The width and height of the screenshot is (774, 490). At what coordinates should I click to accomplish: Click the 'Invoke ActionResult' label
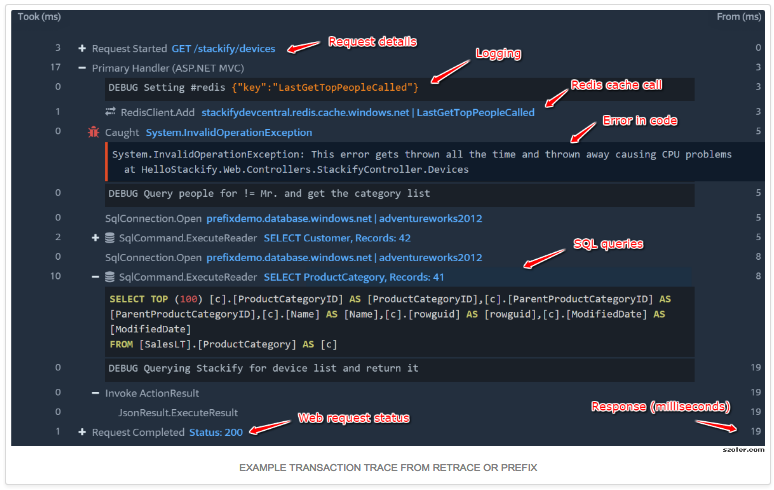click(152, 393)
